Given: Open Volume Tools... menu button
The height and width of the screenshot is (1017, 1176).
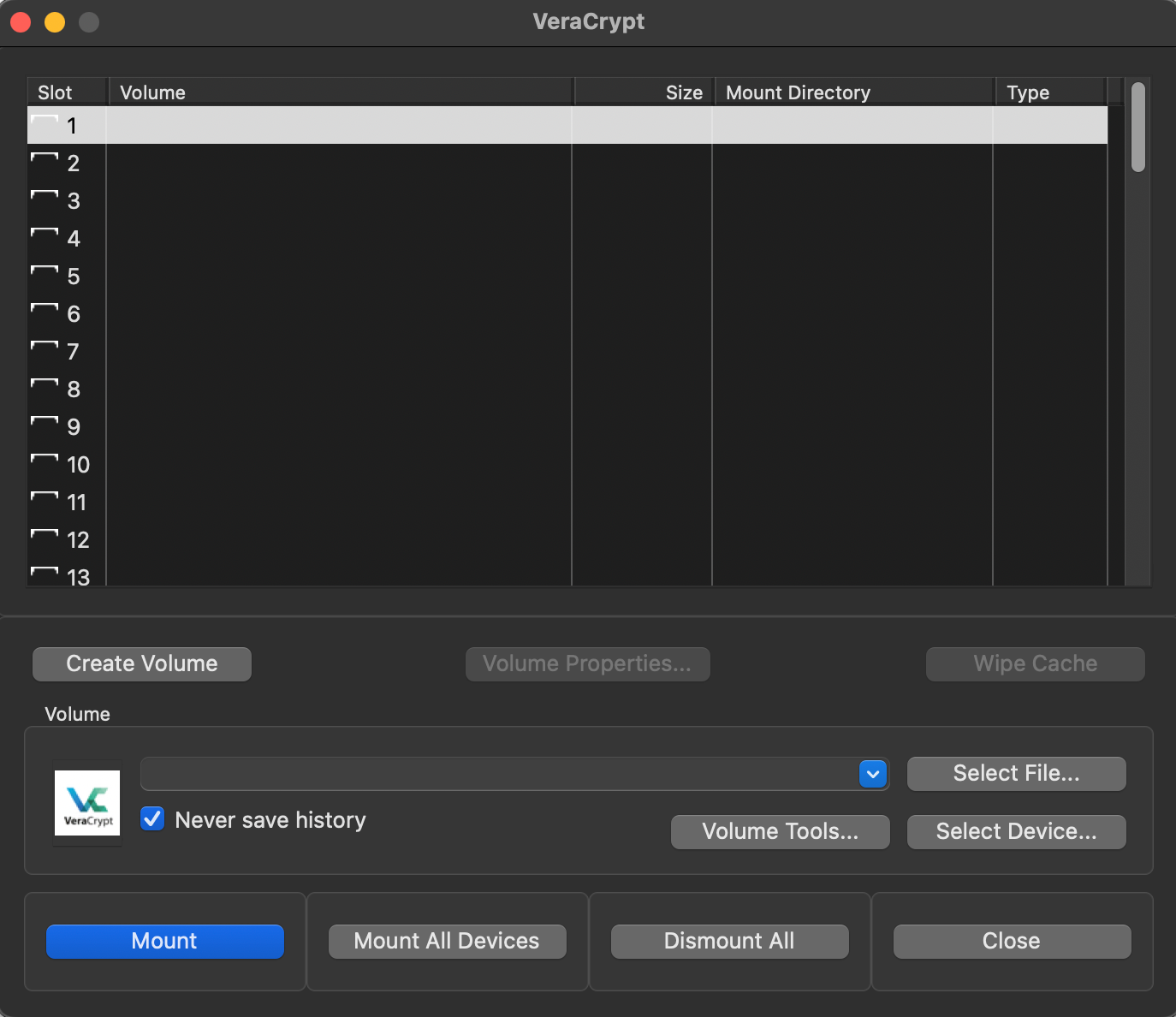Looking at the screenshot, I should point(780,832).
